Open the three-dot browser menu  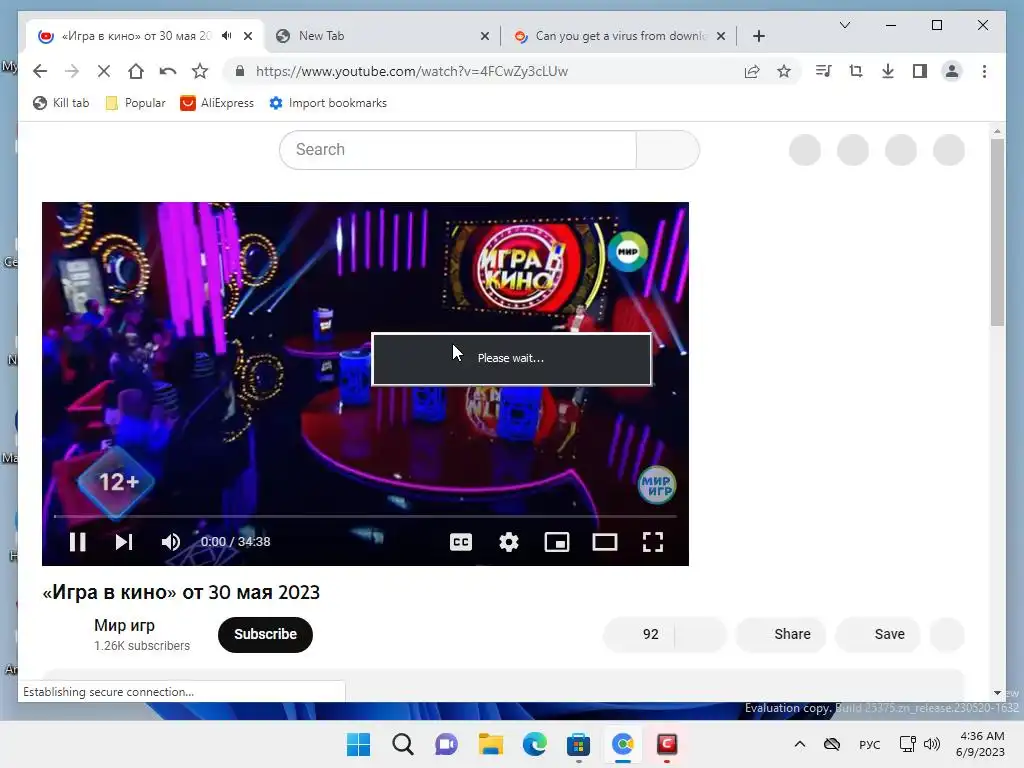tap(984, 71)
